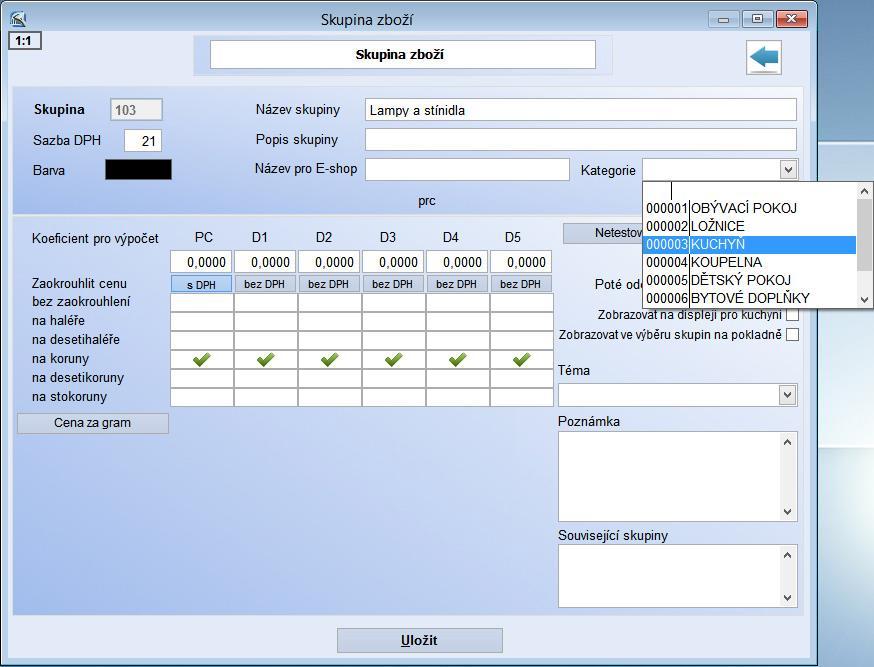Viewport: 874px width, 667px height.
Task: Toggle the D2 column bez DPH button
Action: point(328,284)
